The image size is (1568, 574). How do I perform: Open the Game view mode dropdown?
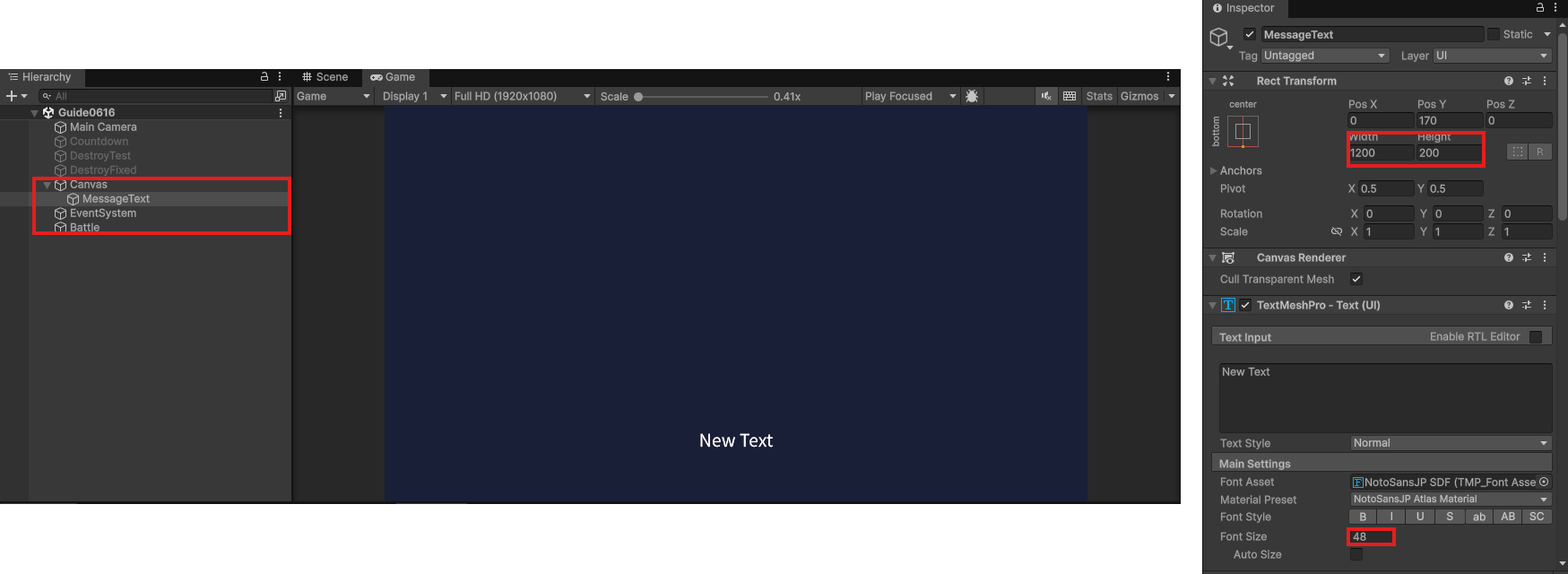[x=334, y=96]
